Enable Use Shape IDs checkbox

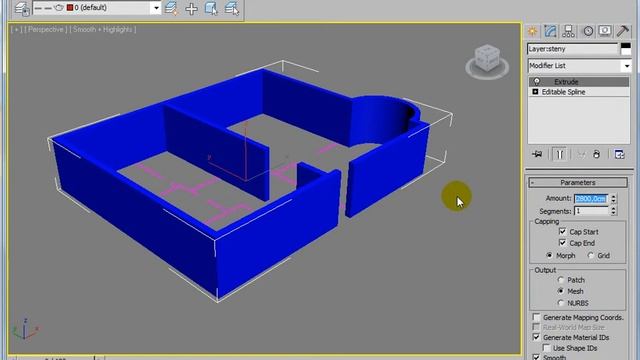tap(546, 348)
